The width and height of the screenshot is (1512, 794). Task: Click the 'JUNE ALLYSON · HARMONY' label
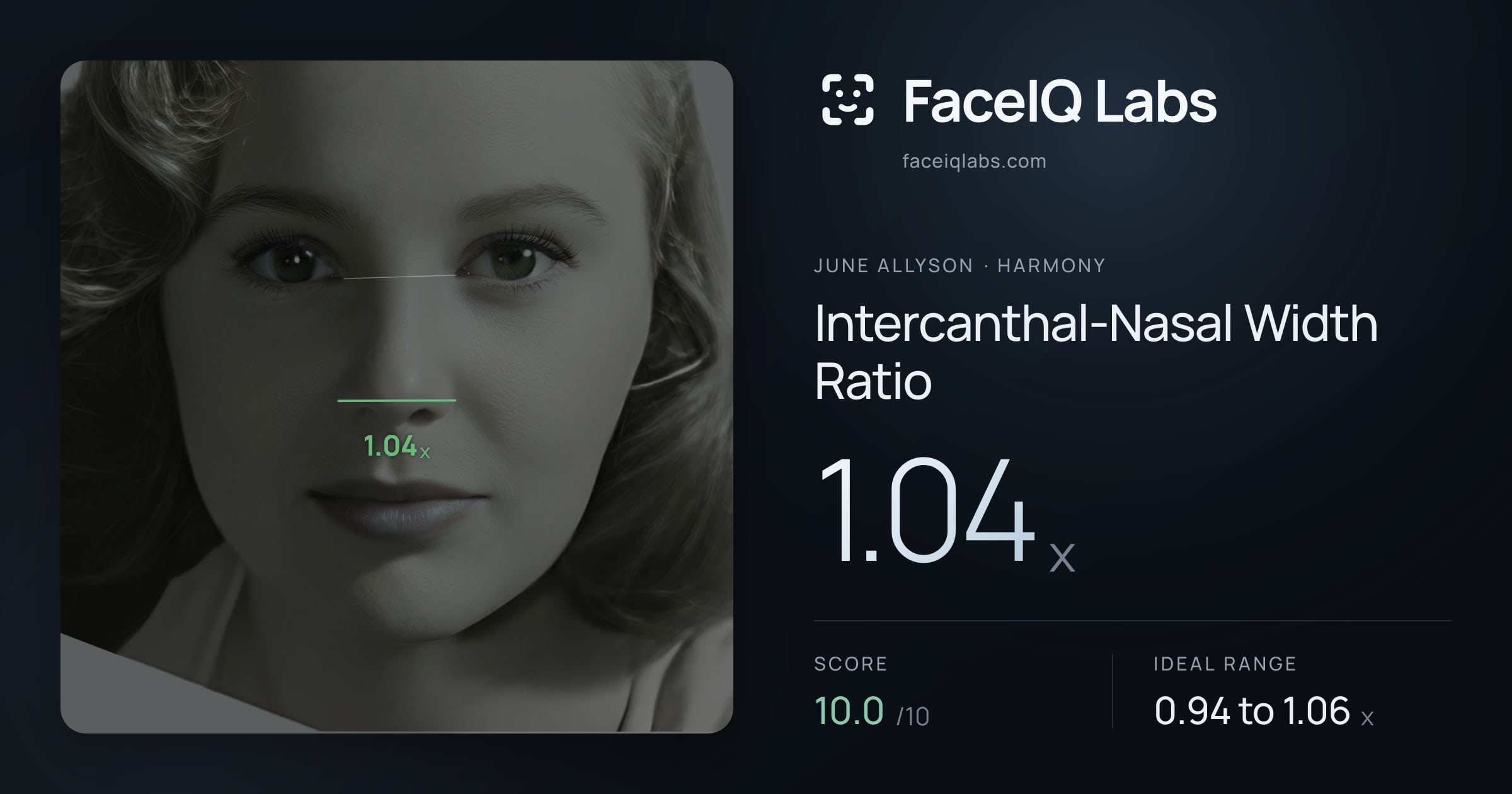coord(959,265)
